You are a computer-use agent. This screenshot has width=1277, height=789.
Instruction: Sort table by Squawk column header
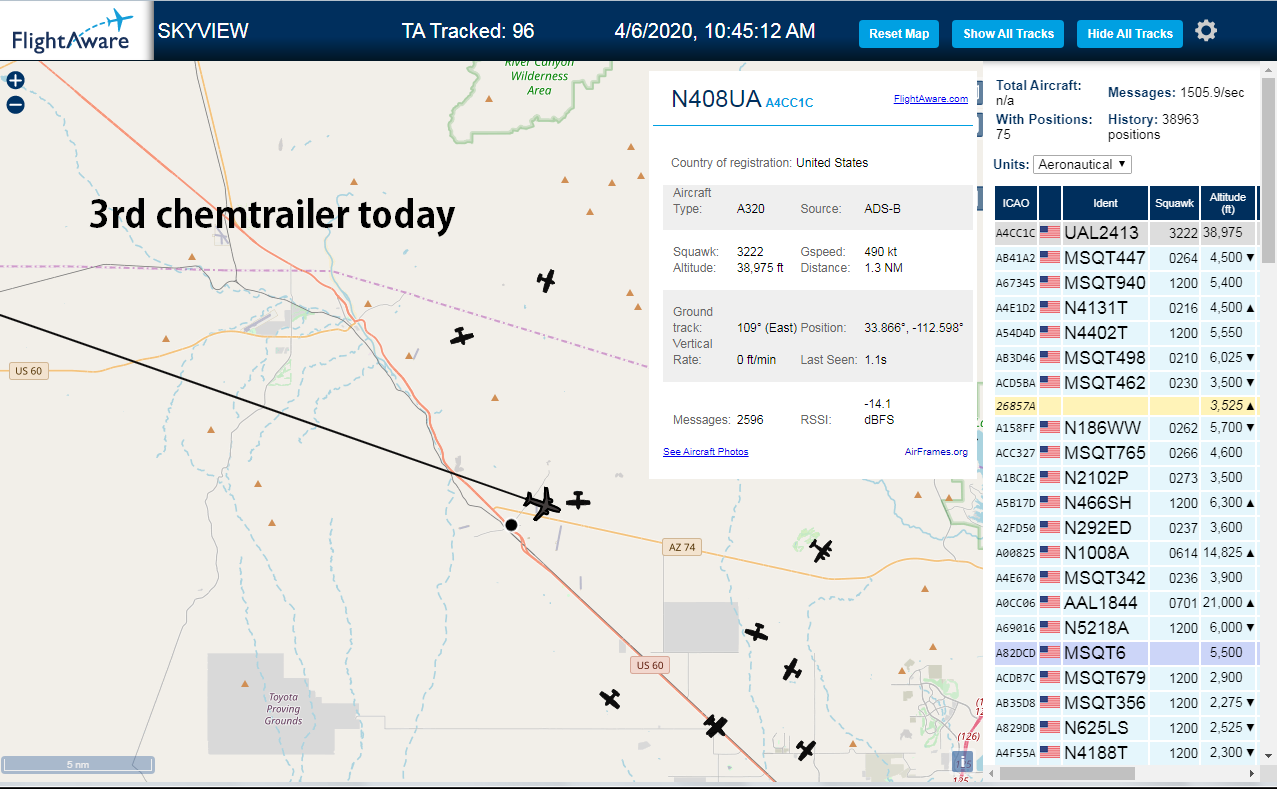1174,203
